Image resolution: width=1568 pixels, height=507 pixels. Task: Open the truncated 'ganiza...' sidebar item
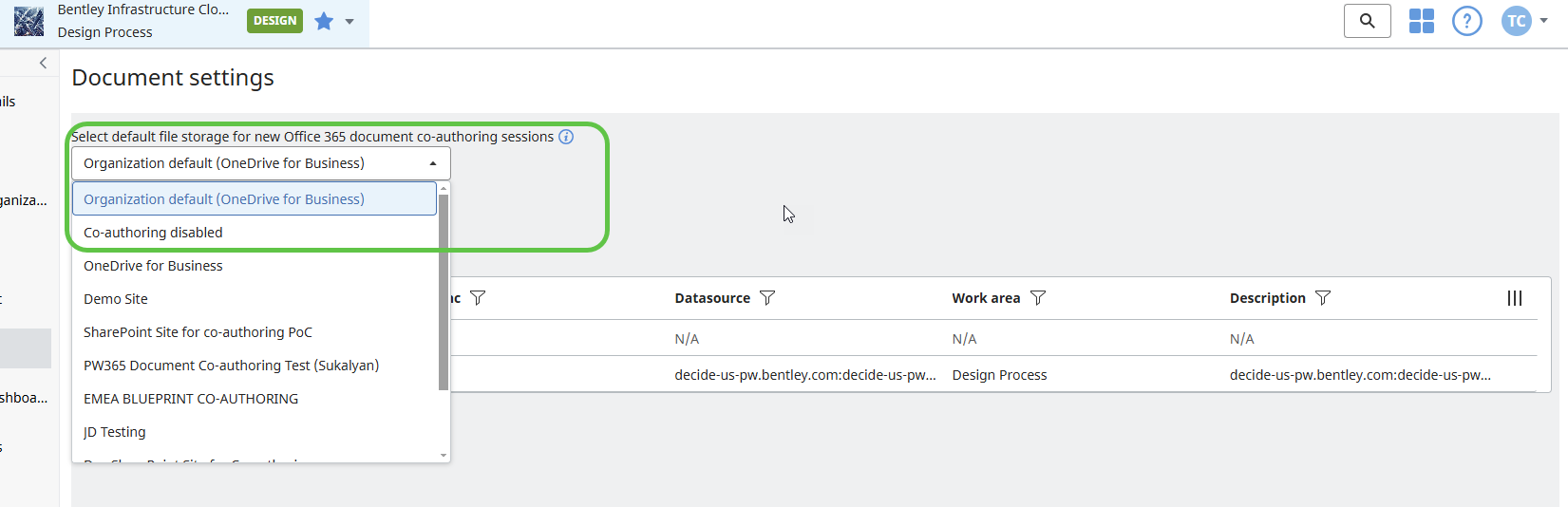24,200
